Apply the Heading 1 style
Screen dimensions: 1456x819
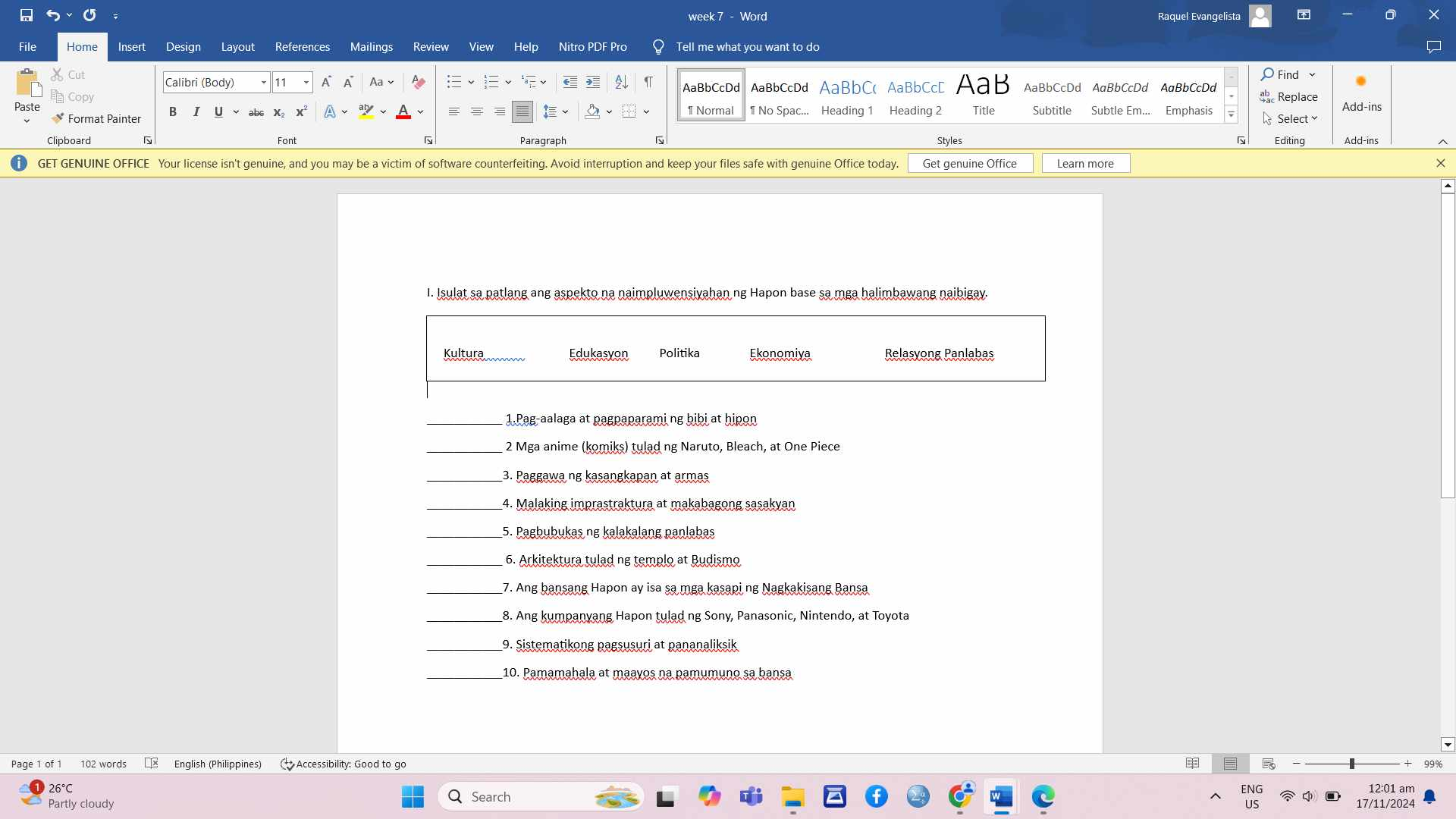click(x=847, y=96)
